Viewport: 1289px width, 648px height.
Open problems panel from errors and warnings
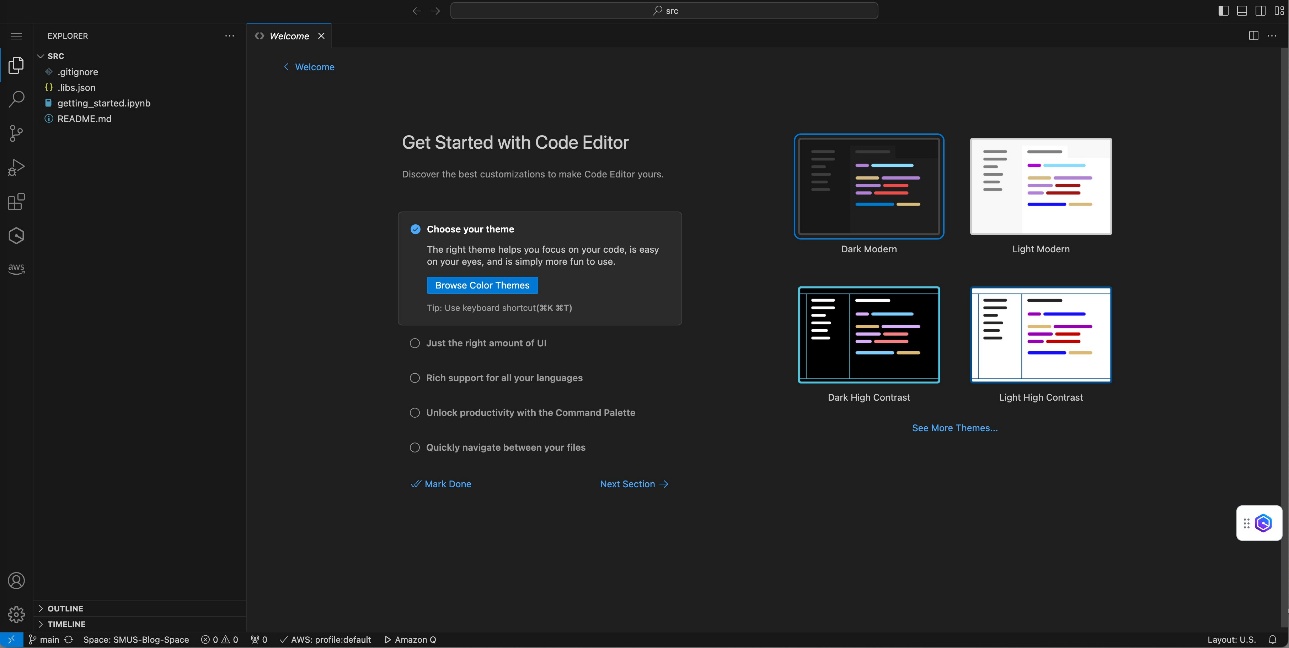click(219, 640)
